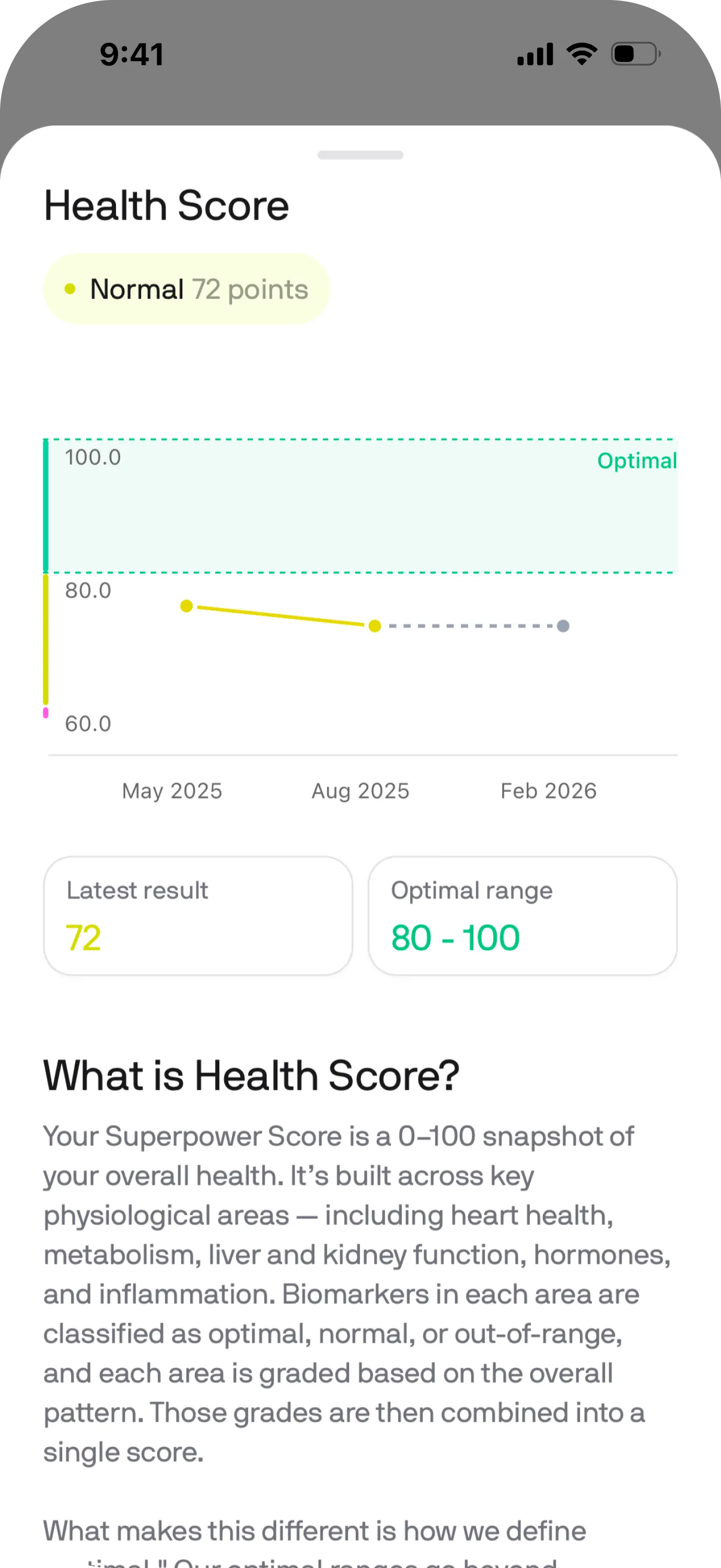Select the gray Feb 2026 projected point
The height and width of the screenshot is (1568, 721).
(563, 626)
